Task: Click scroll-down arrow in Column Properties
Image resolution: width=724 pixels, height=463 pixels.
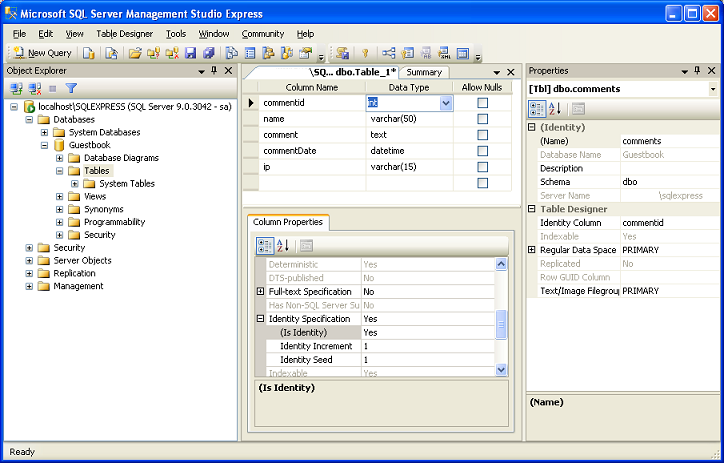Action: point(501,369)
